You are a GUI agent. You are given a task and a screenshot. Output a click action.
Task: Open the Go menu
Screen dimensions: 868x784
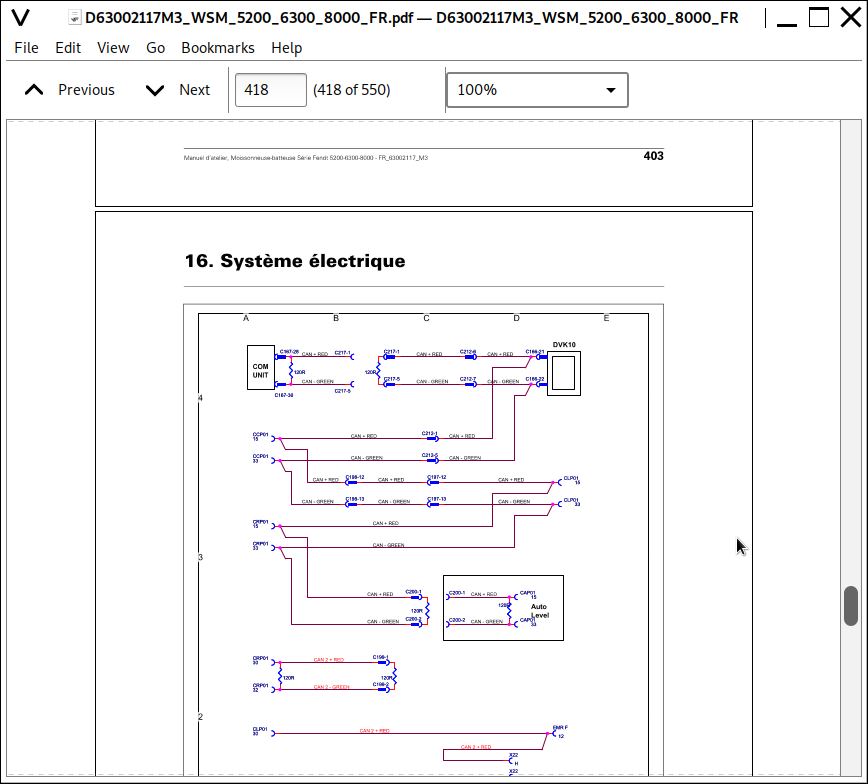[x=155, y=48]
